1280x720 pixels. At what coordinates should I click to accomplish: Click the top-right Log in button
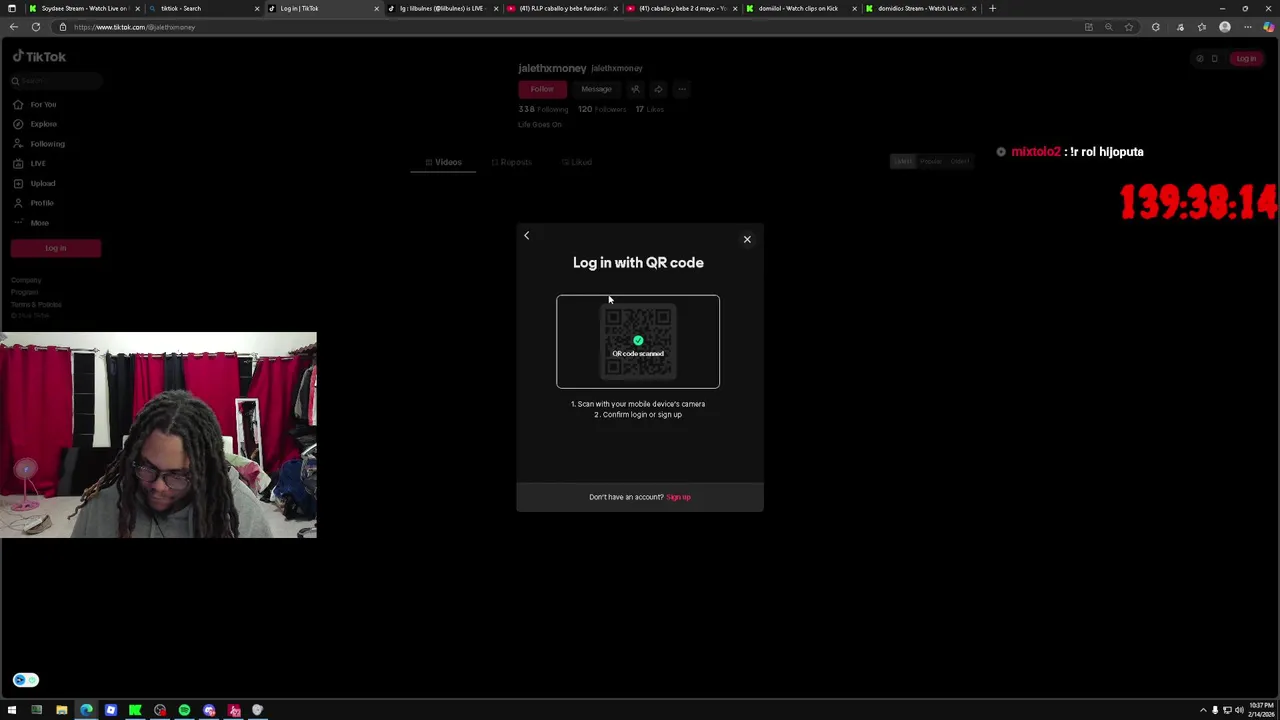point(1246,59)
